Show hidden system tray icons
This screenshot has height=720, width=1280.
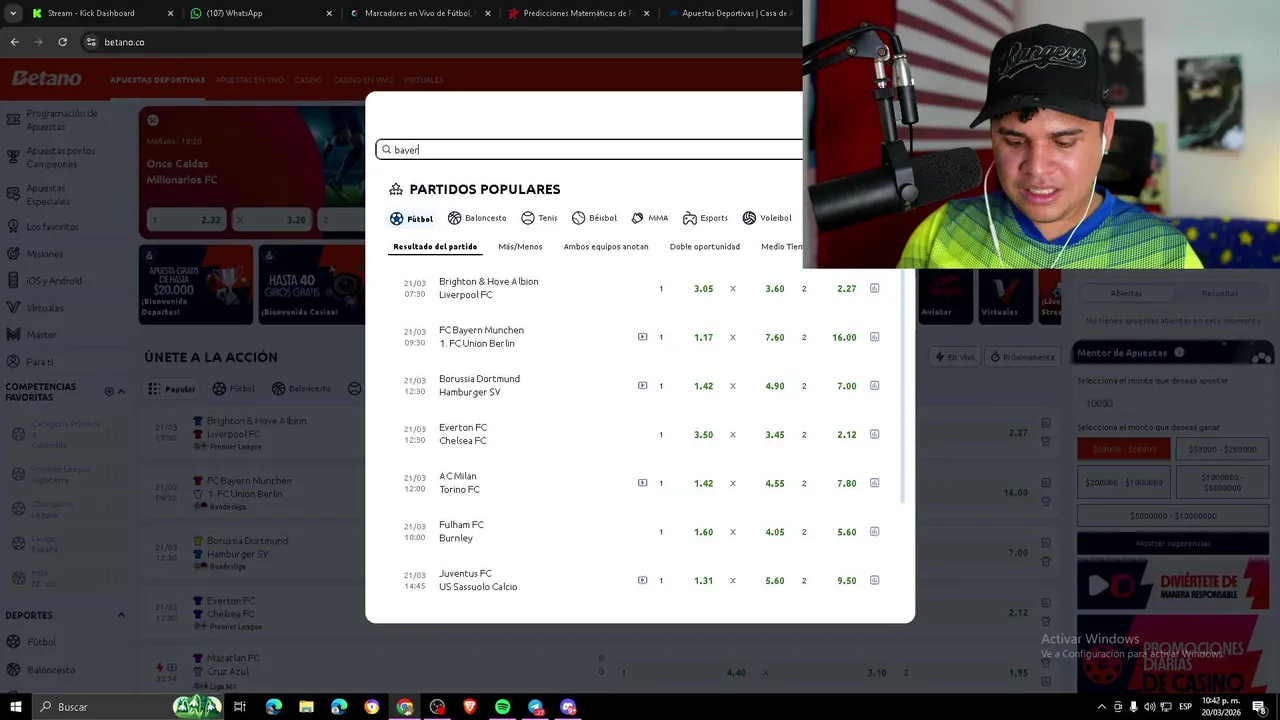pyautogui.click(x=1101, y=707)
